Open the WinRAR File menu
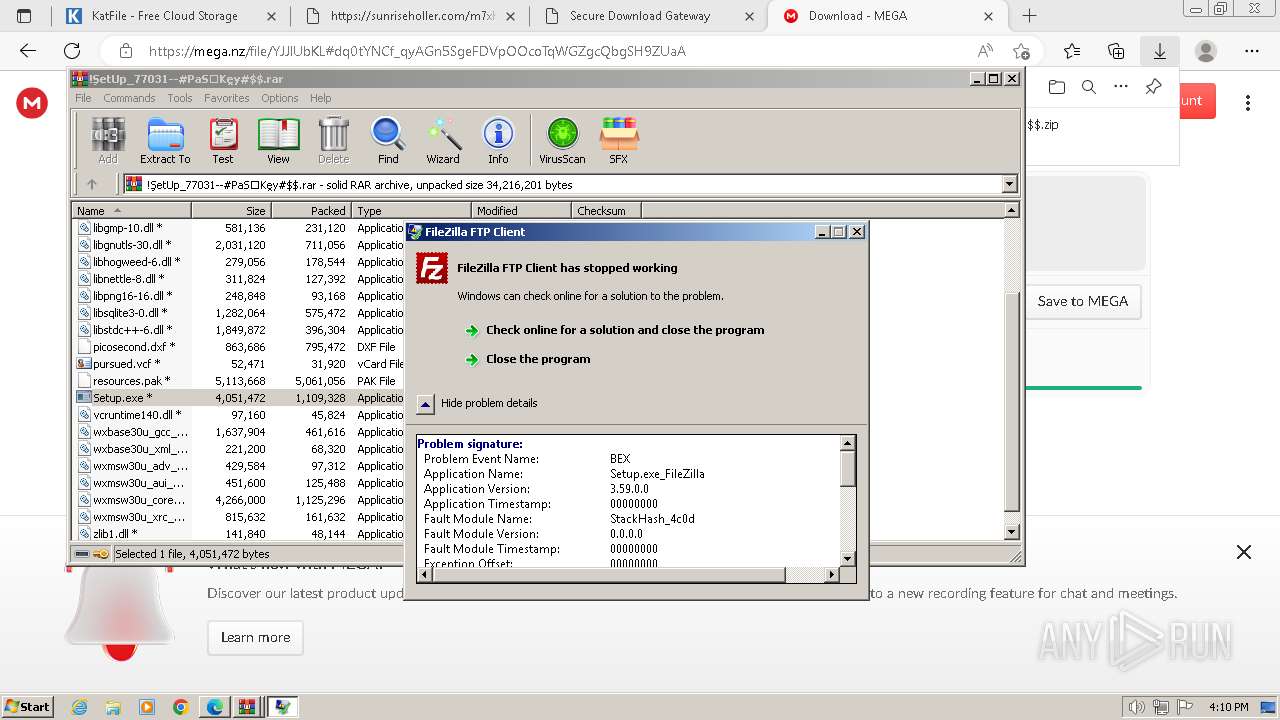1280x720 pixels. pyautogui.click(x=83, y=98)
